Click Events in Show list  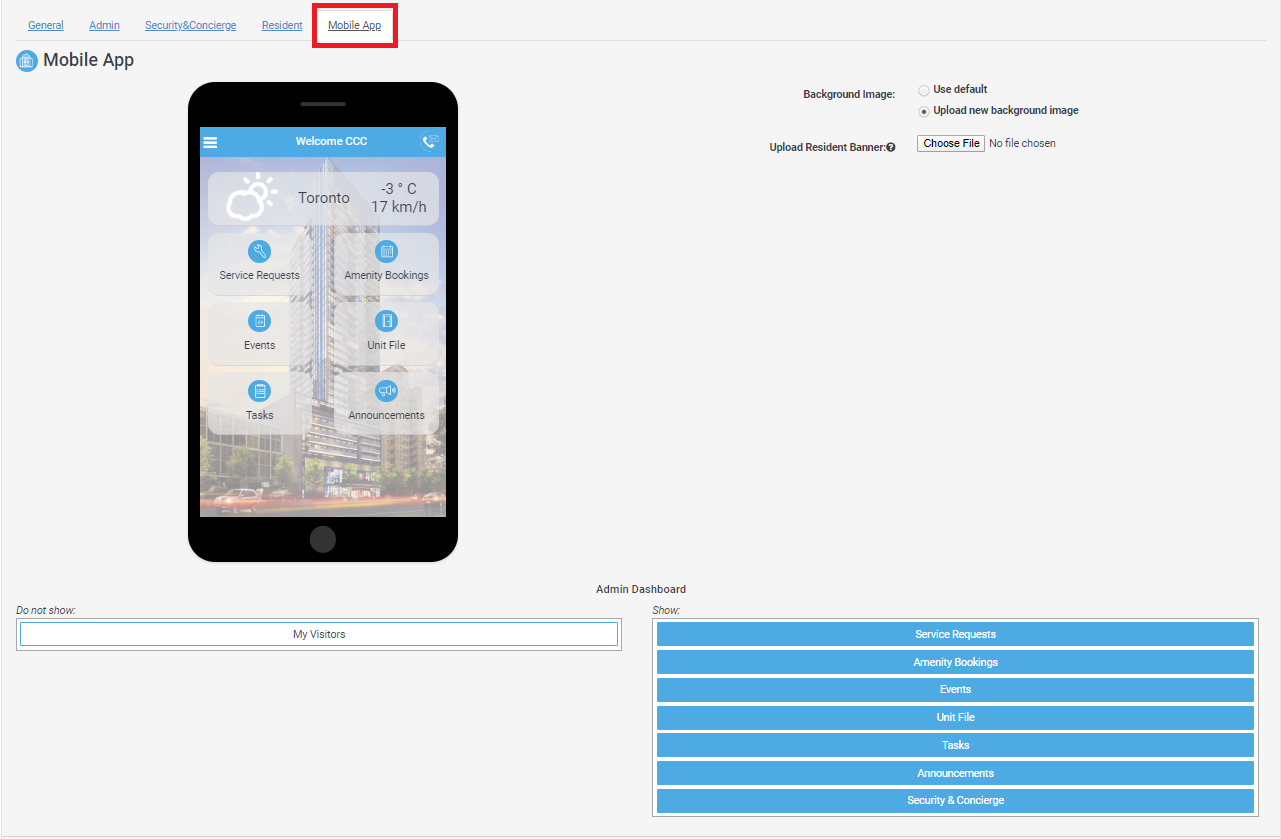[955, 689]
